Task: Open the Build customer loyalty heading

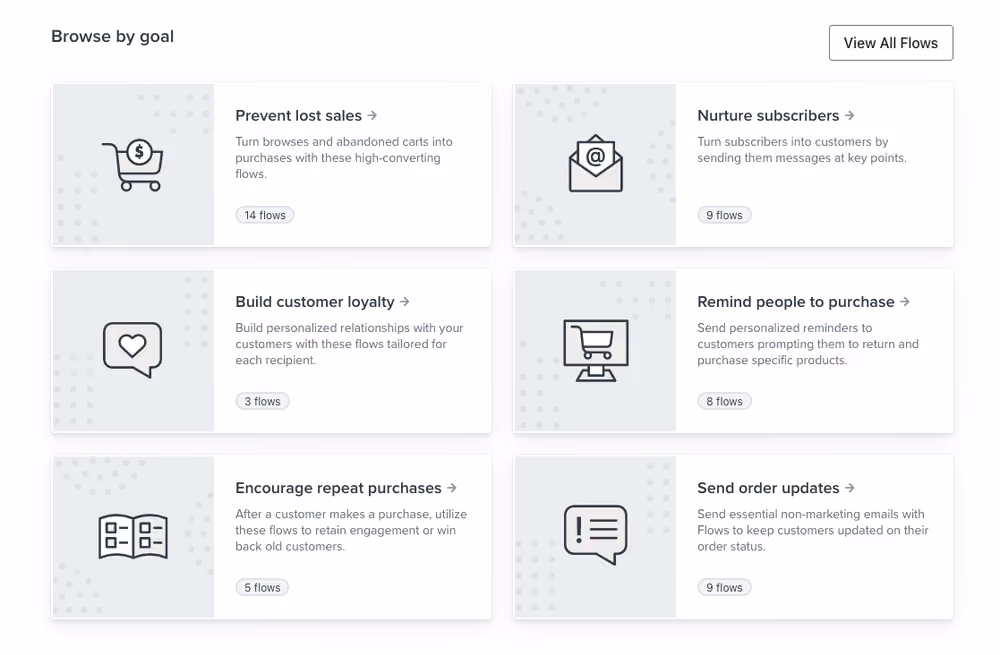Action: tap(315, 302)
